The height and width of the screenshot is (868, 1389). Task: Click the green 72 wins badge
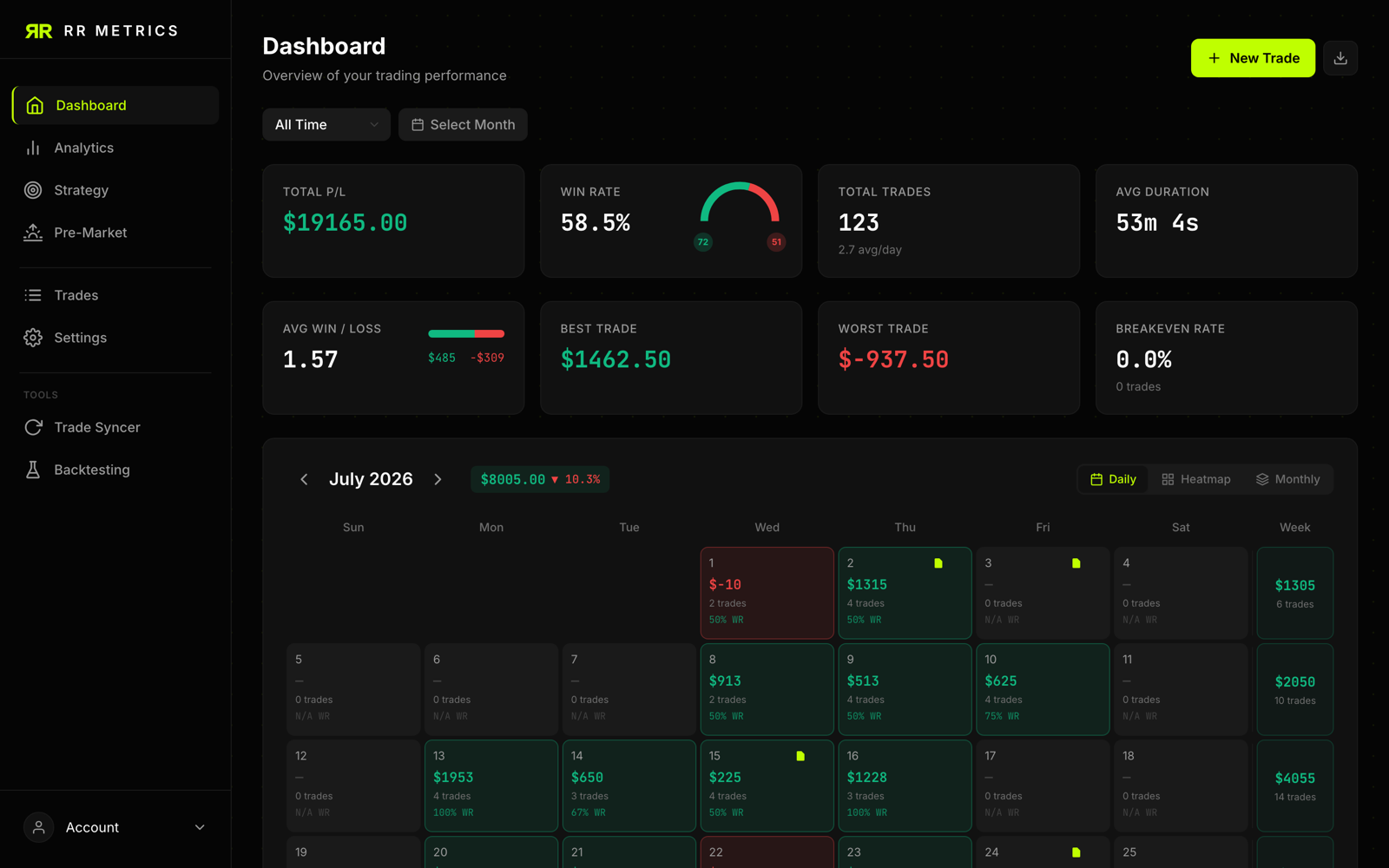tap(703, 242)
